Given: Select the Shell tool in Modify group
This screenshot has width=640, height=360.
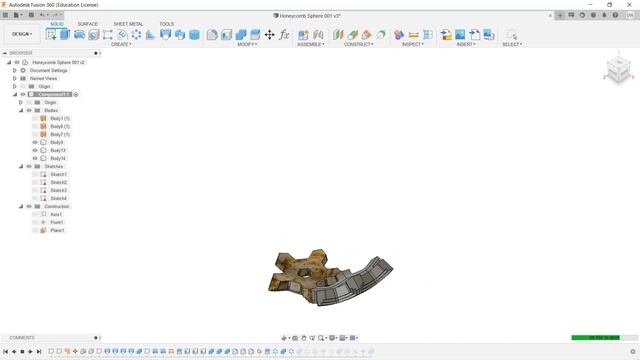Looking at the screenshot, I should 227,35.
